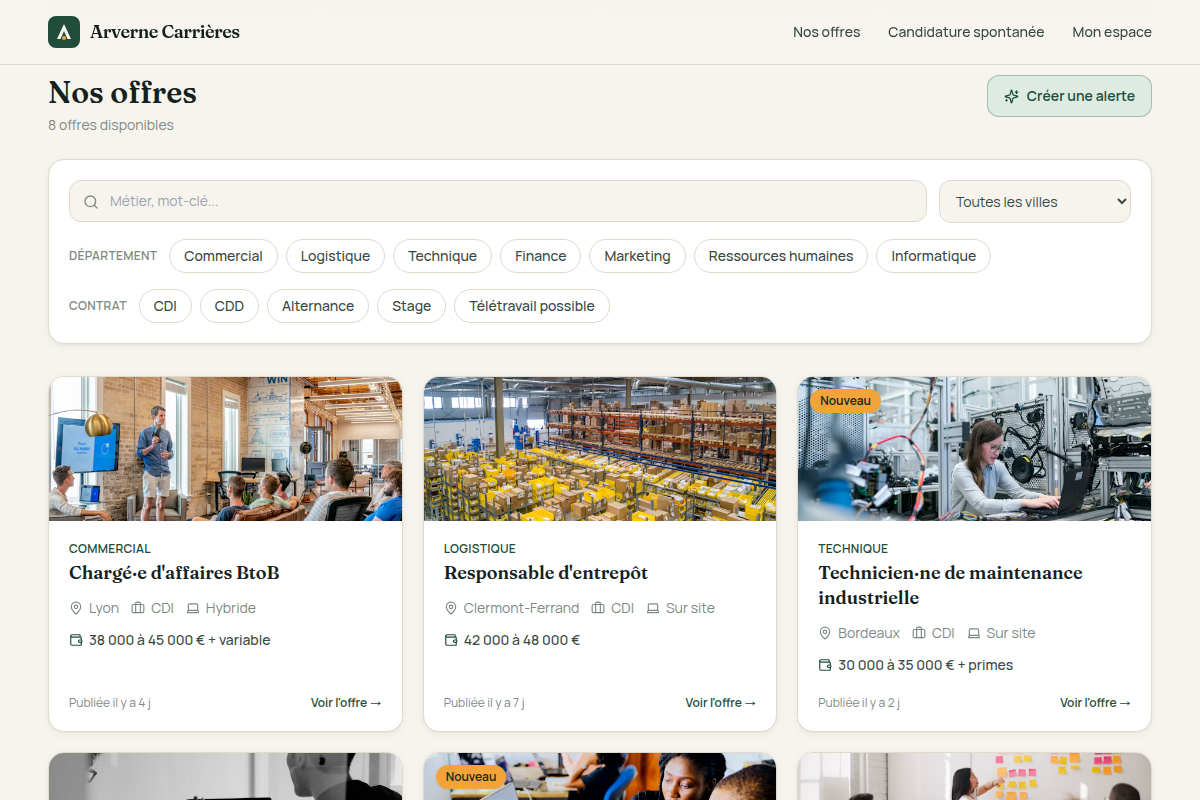Toggle the Logistique department filter
The width and height of the screenshot is (1200, 800).
pyautogui.click(x=335, y=256)
